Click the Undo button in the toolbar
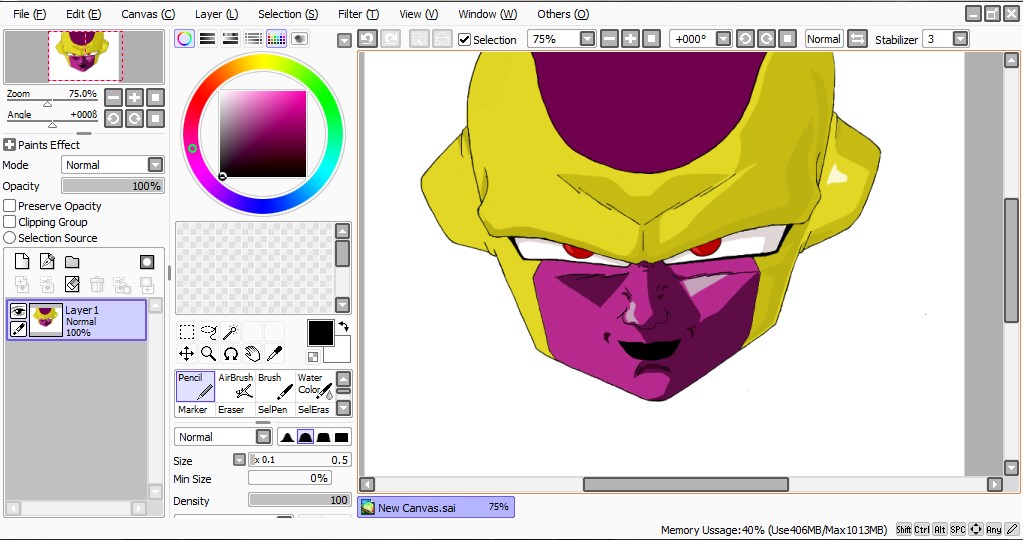 pos(368,39)
